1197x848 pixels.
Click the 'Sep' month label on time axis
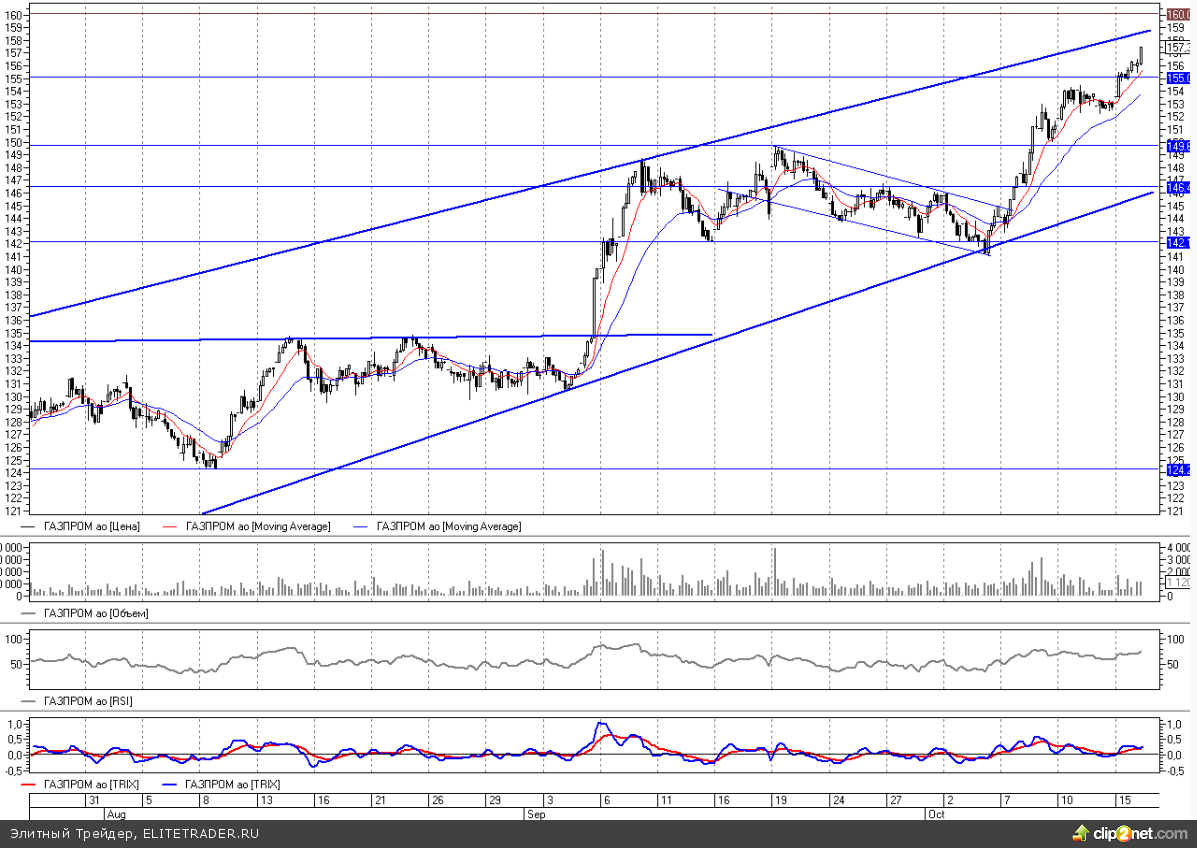point(536,814)
